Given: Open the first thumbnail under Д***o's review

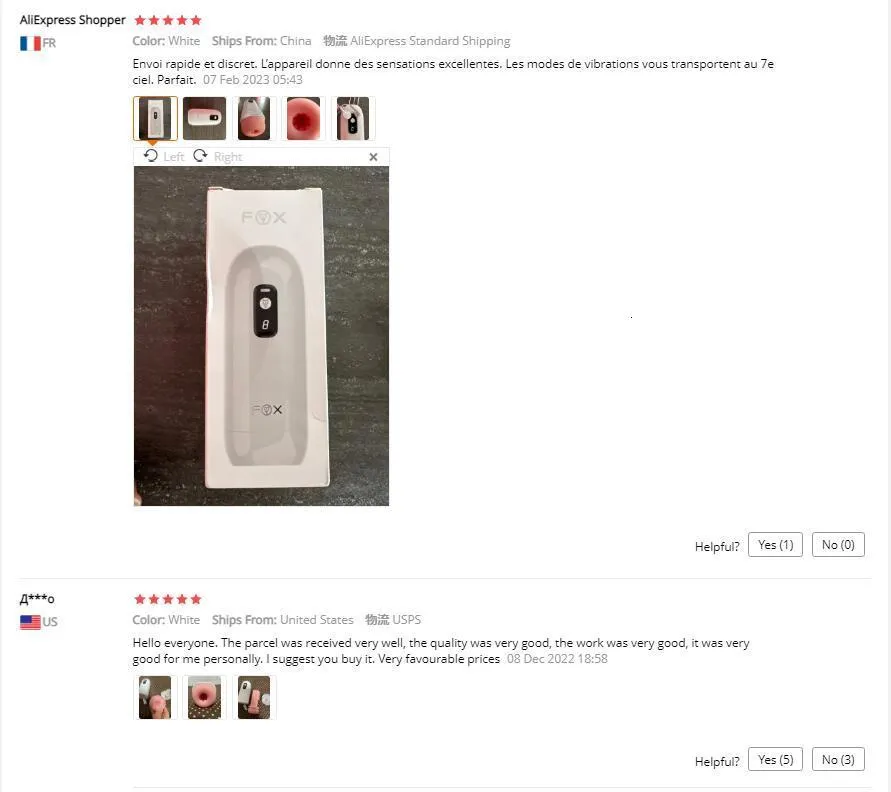Looking at the screenshot, I should click(154, 696).
